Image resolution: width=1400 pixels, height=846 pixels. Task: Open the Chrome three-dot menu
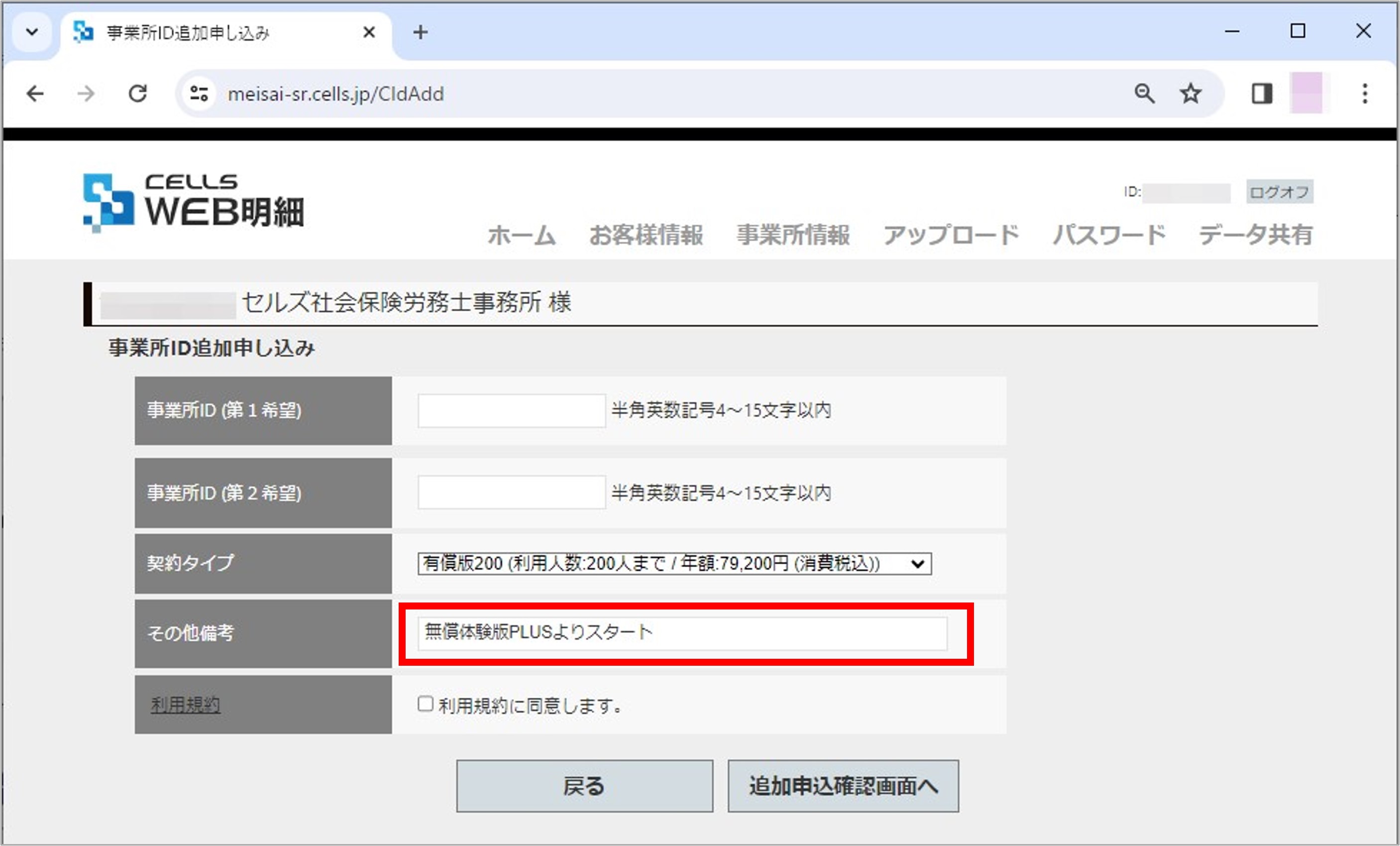(1365, 94)
